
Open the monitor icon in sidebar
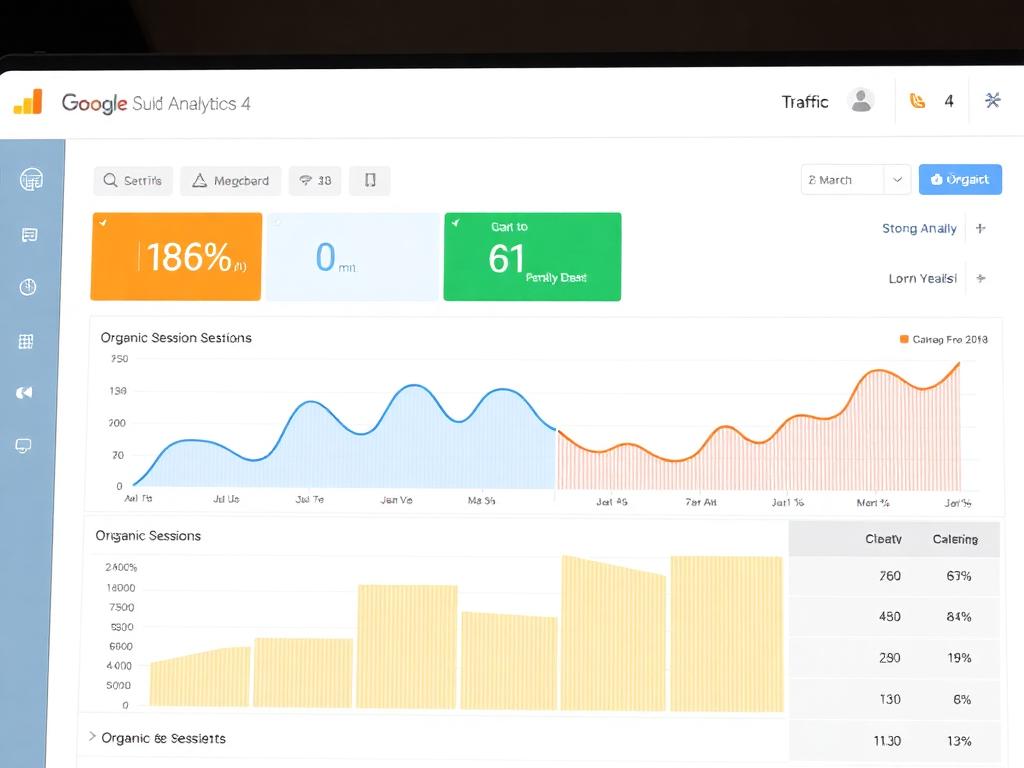point(24,446)
